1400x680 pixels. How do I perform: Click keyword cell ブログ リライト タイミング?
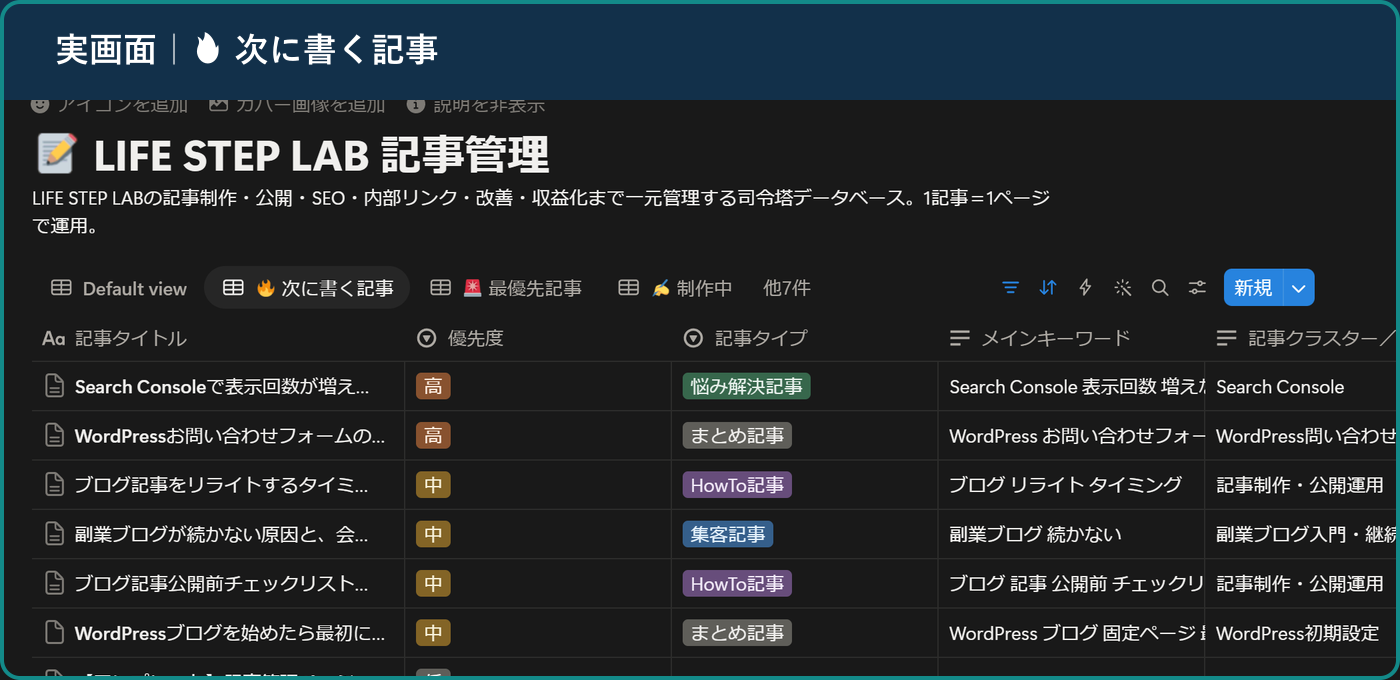(x=1065, y=485)
